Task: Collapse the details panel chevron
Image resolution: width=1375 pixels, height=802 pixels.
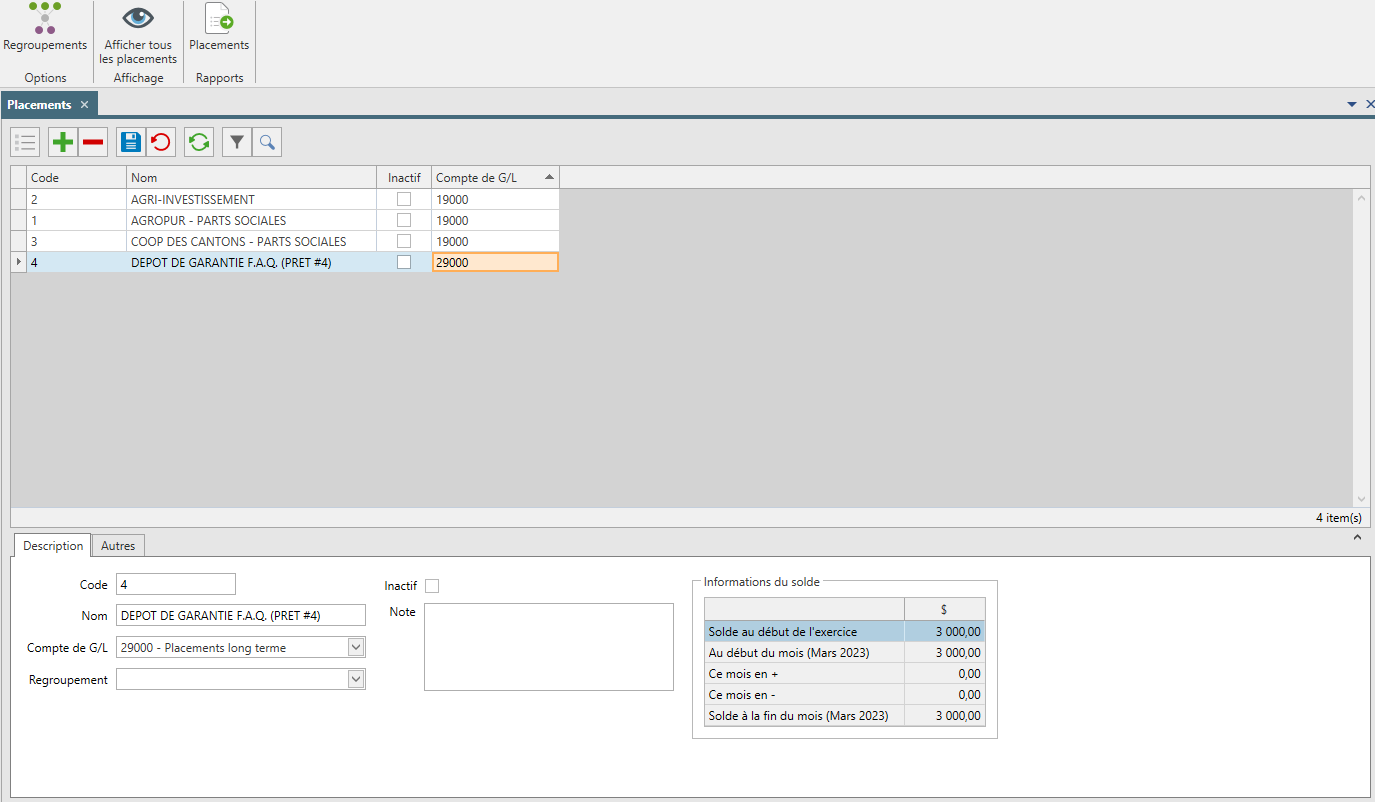Action: tap(1357, 538)
